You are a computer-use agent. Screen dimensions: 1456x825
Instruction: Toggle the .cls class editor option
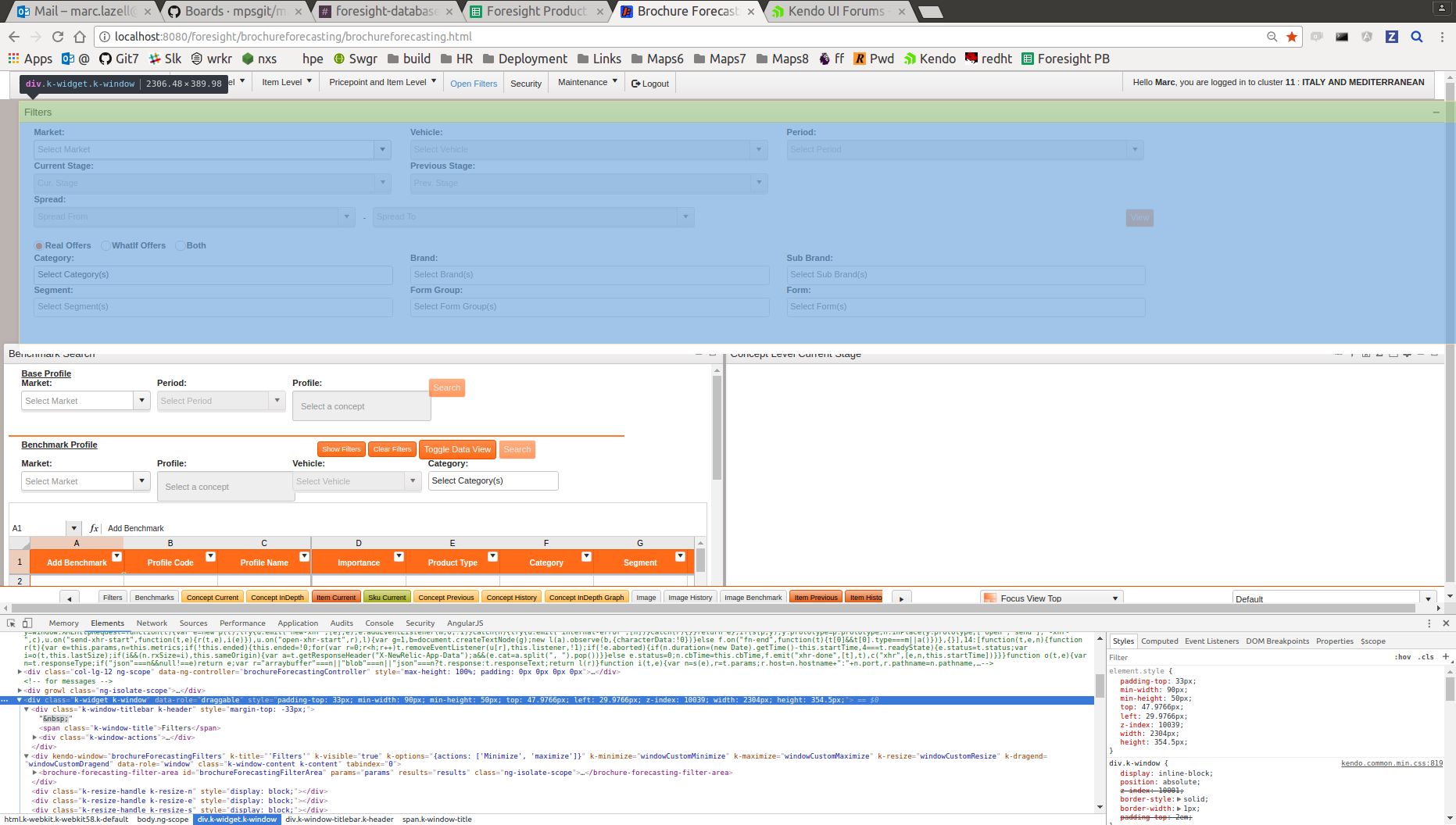pyautogui.click(x=1427, y=657)
